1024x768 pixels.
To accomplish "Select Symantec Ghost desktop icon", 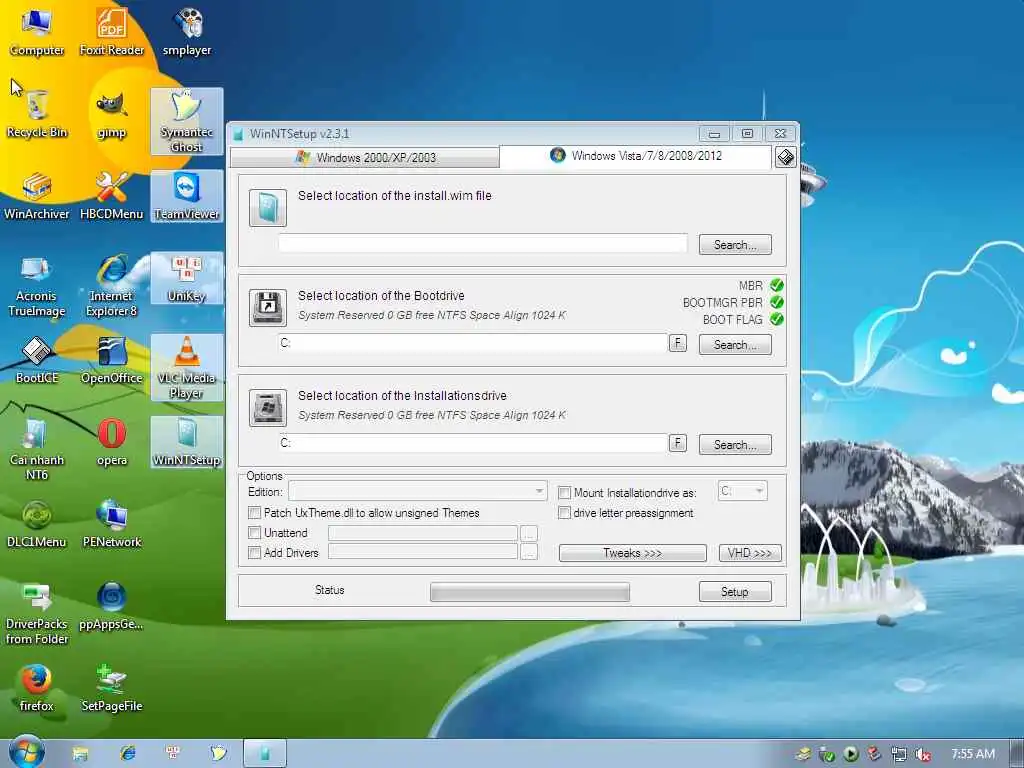I will tap(187, 121).
